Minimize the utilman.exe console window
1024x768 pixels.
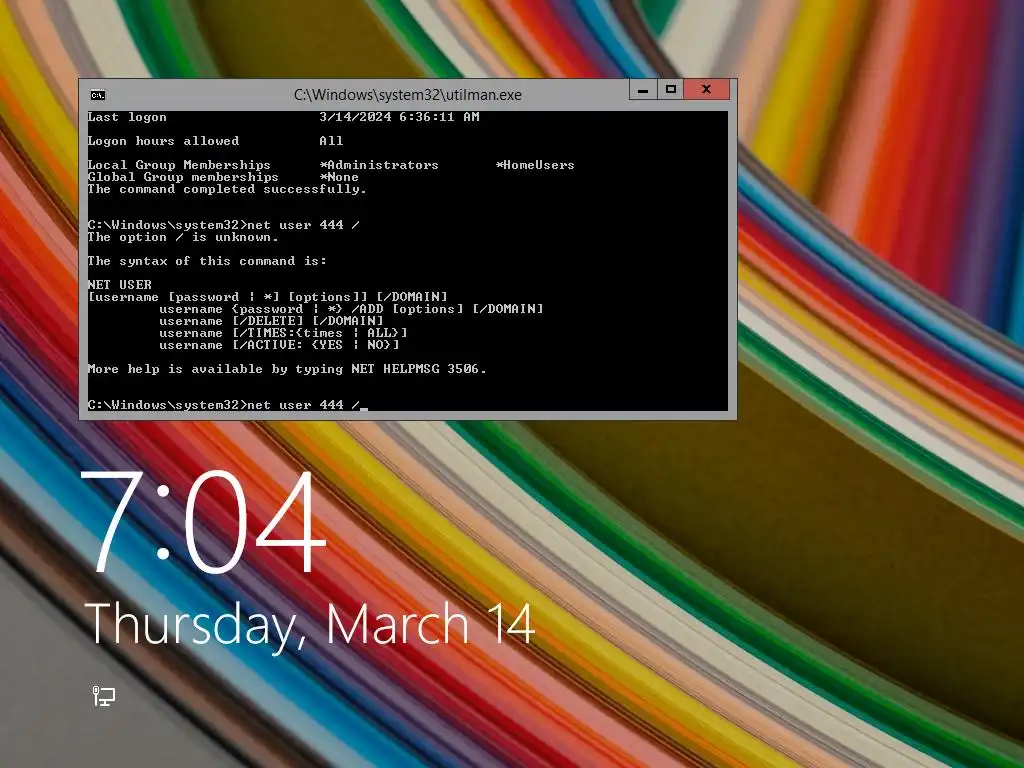point(643,89)
